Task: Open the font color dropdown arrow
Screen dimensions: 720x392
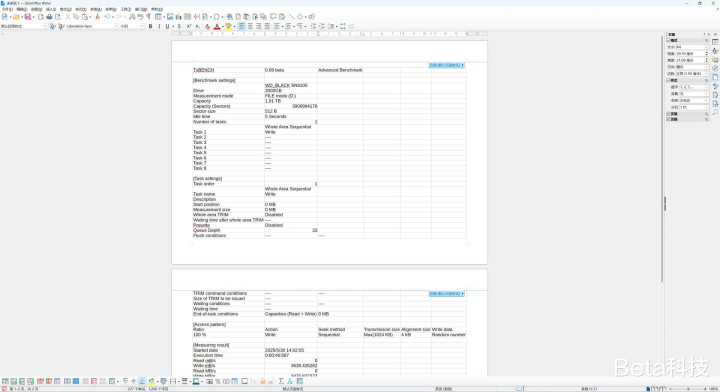Action: coord(223,26)
